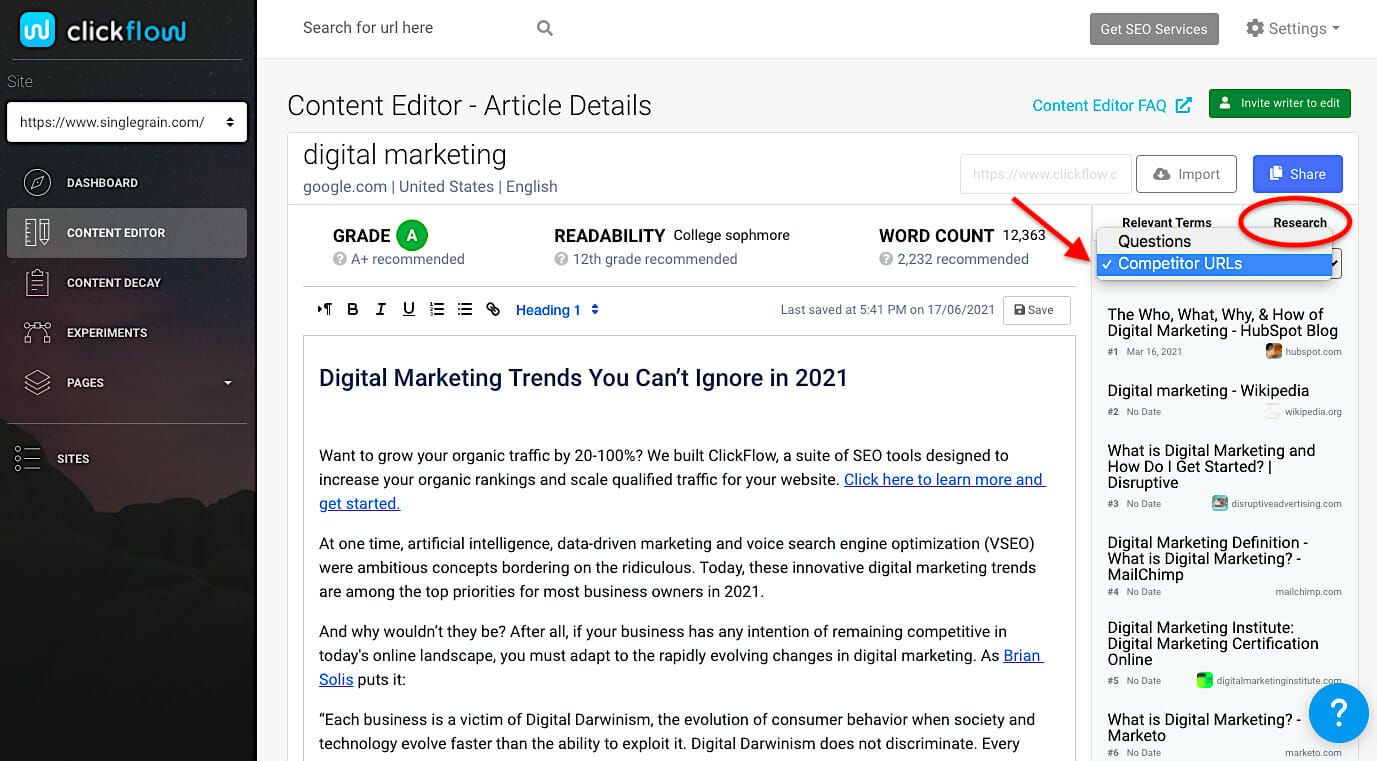The width and height of the screenshot is (1377, 761).
Task: Save the article with Save button
Action: click(x=1036, y=310)
